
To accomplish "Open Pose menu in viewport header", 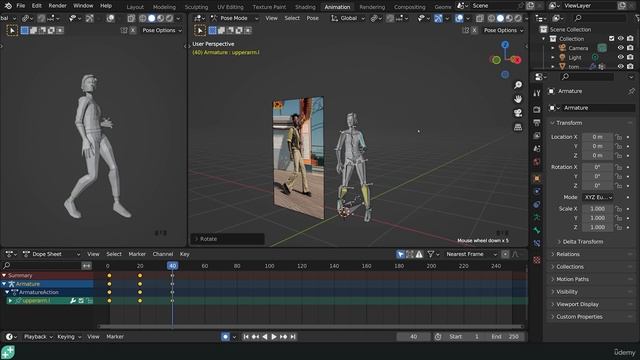I will click(313, 18).
